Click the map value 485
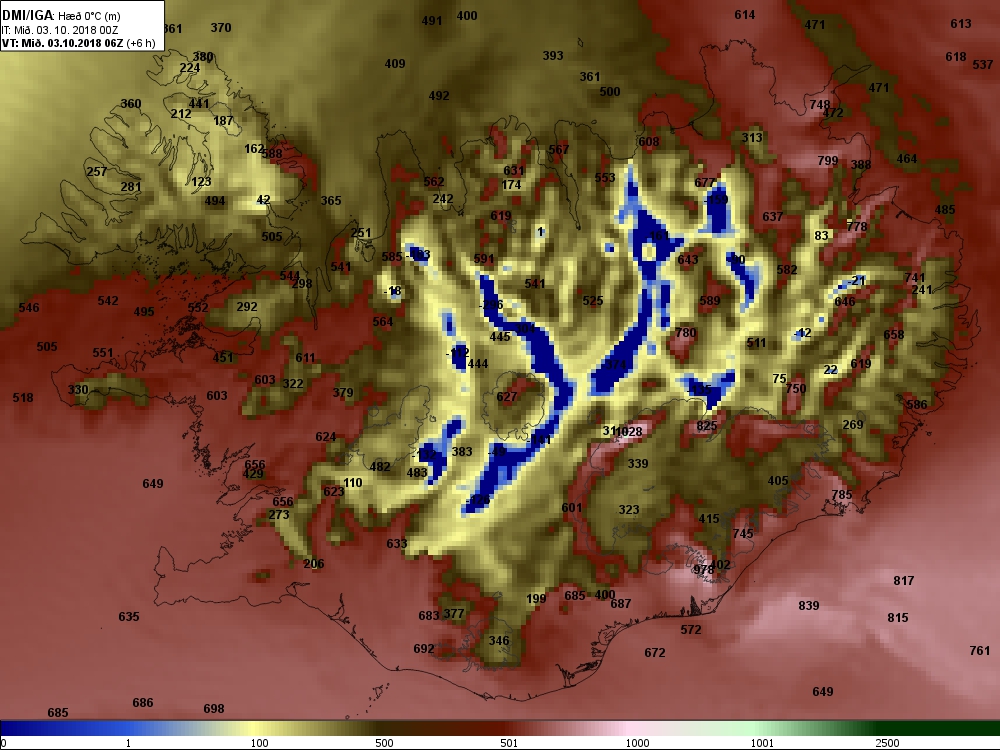Viewport: 1000px width, 750px height. point(945,209)
